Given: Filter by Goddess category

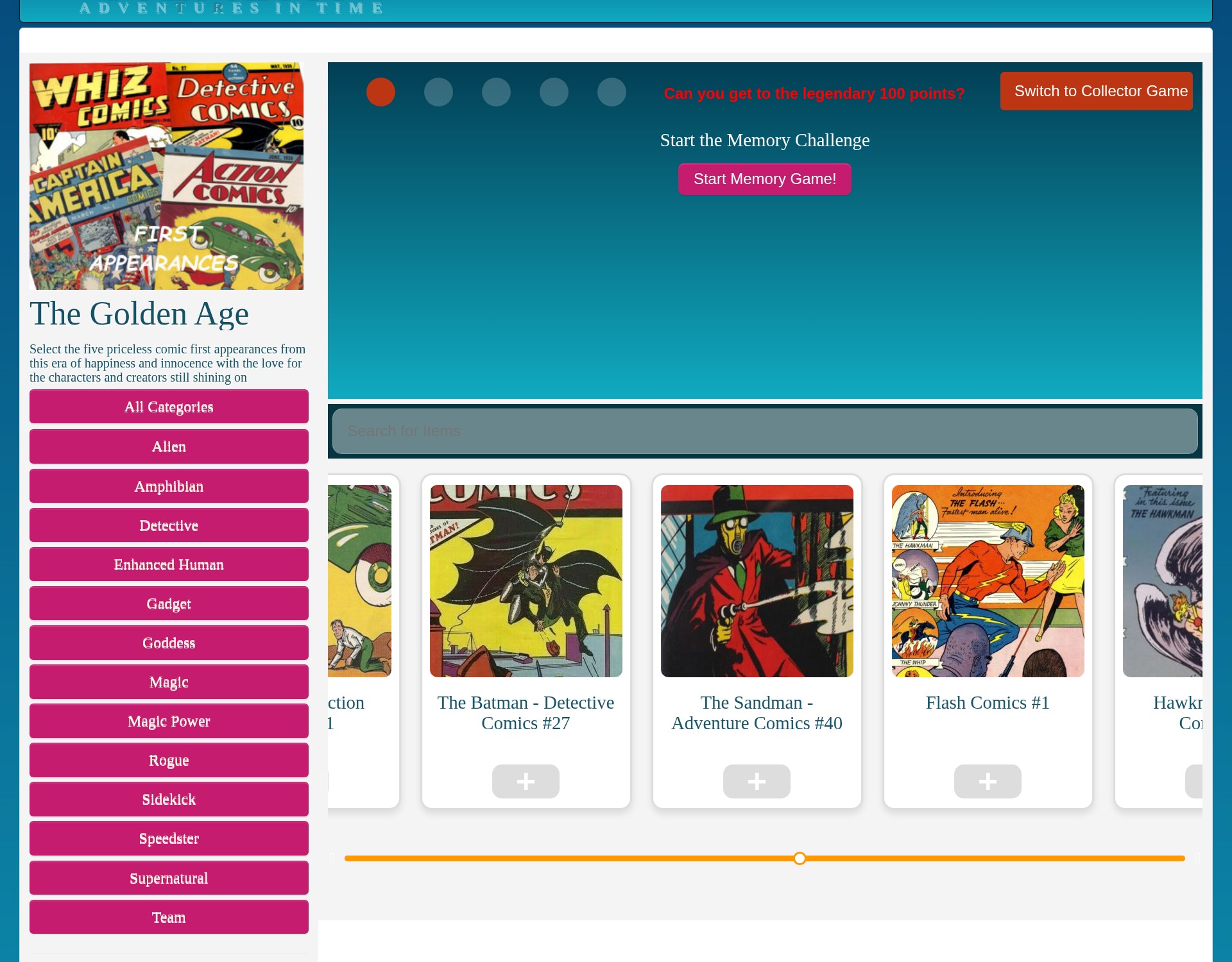Looking at the screenshot, I should pyautogui.click(x=169, y=643).
